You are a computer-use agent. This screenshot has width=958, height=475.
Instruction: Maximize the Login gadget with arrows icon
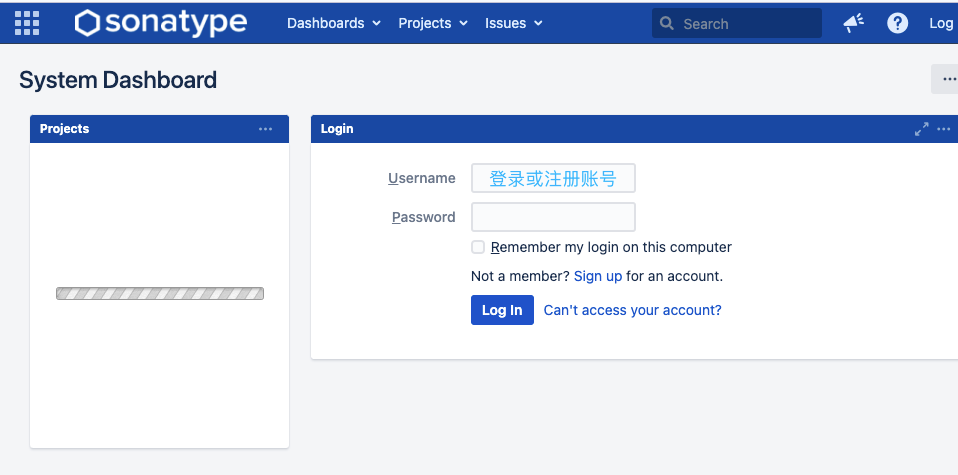(x=921, y=129)
